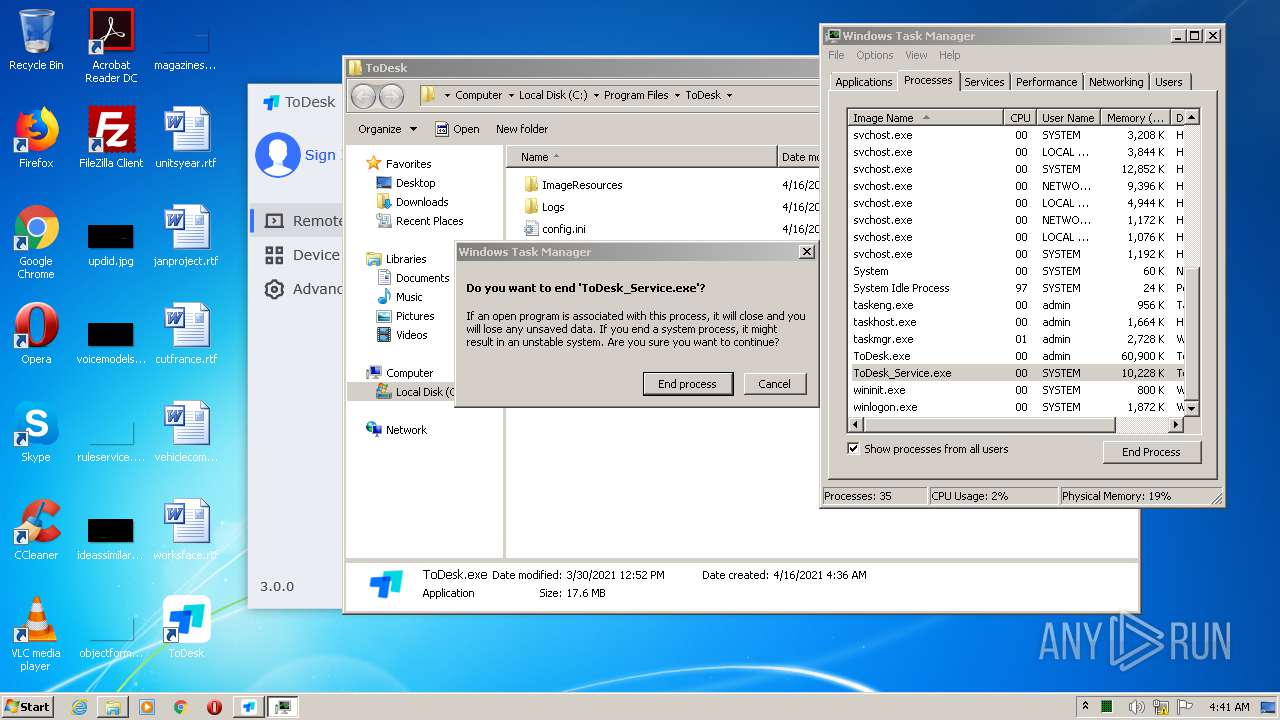Expand dropdown after Computer in address bar
Viewport: 1280px width, 720px height.
click(511, 96)
